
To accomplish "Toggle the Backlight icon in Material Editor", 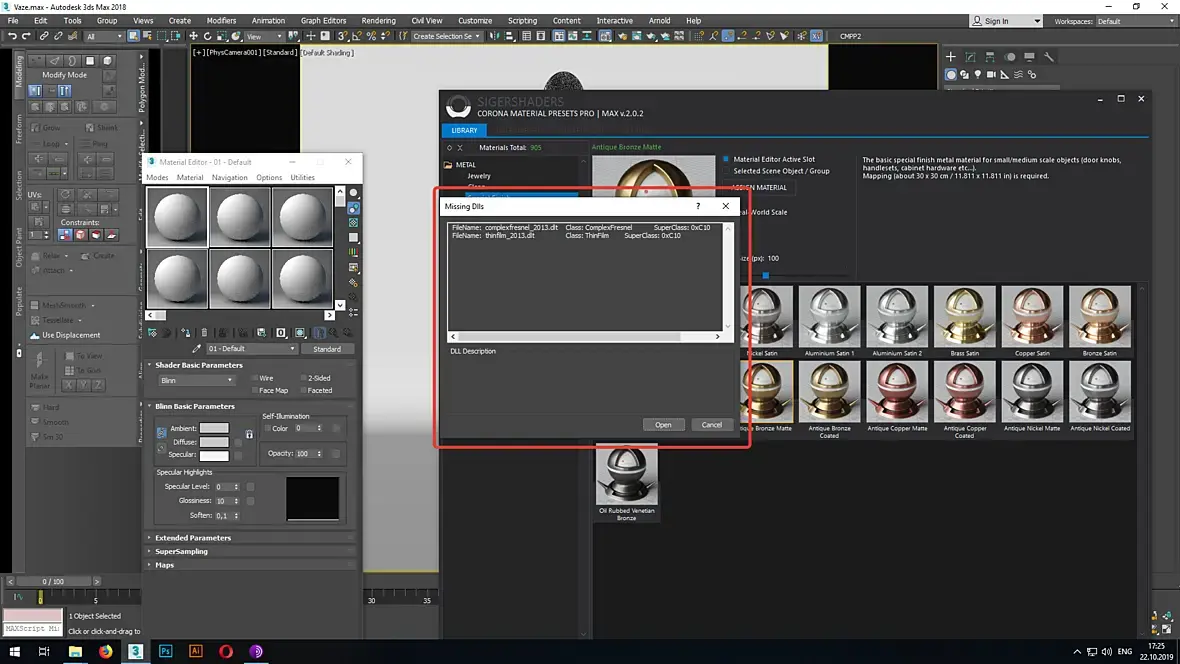I will (x=354, y=209).
